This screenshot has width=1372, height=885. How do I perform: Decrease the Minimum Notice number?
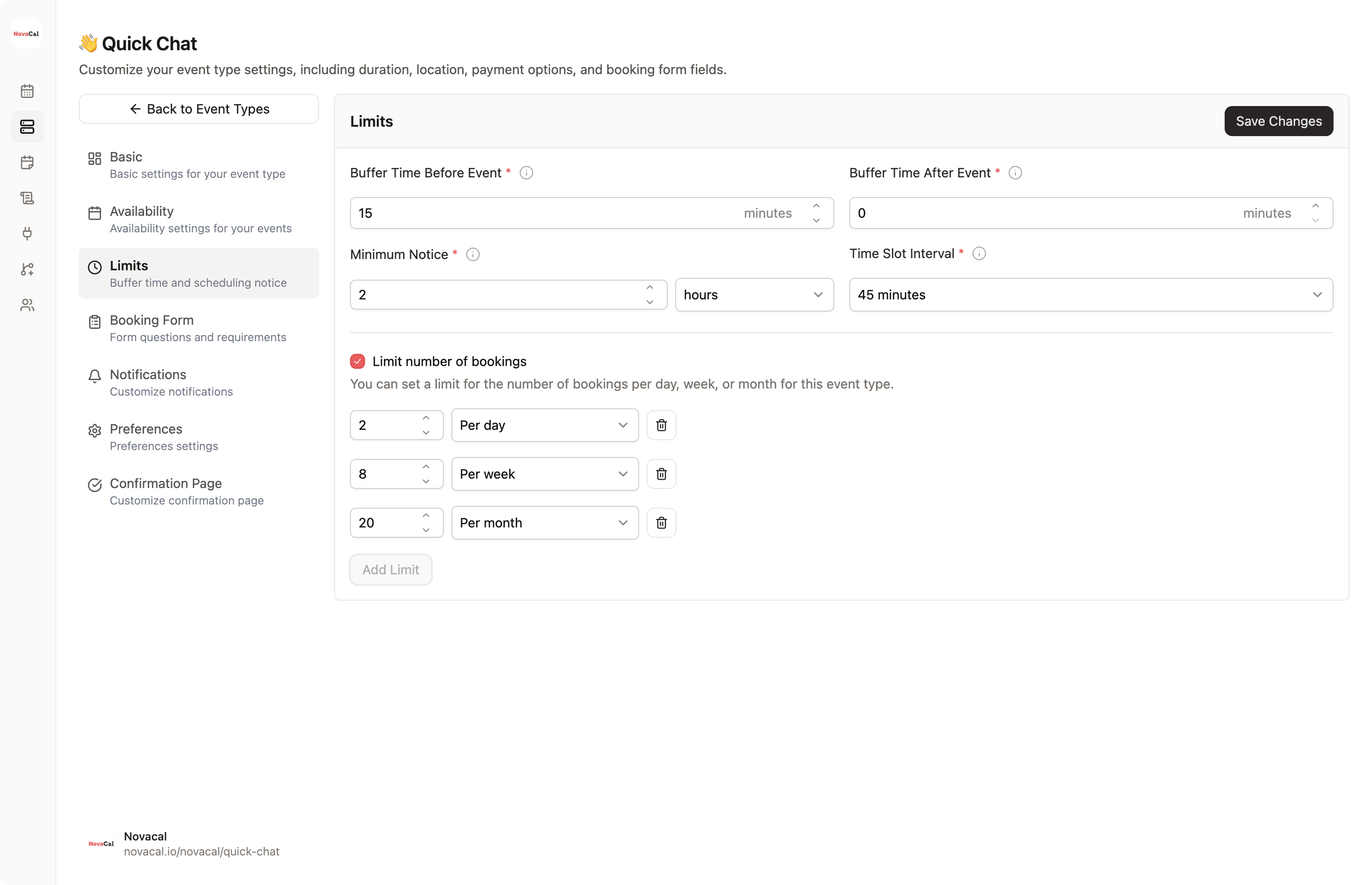650,302
